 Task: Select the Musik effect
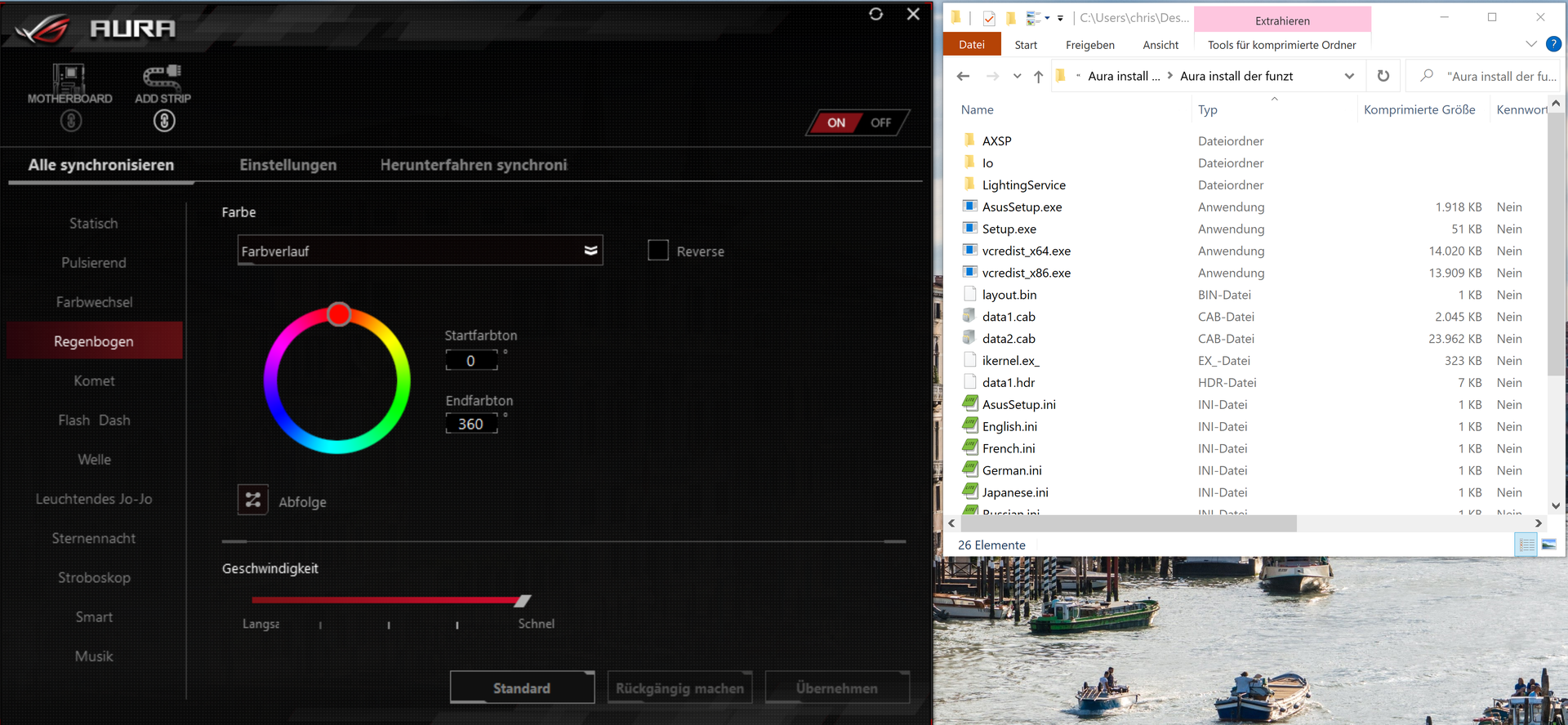pos(94,656)
